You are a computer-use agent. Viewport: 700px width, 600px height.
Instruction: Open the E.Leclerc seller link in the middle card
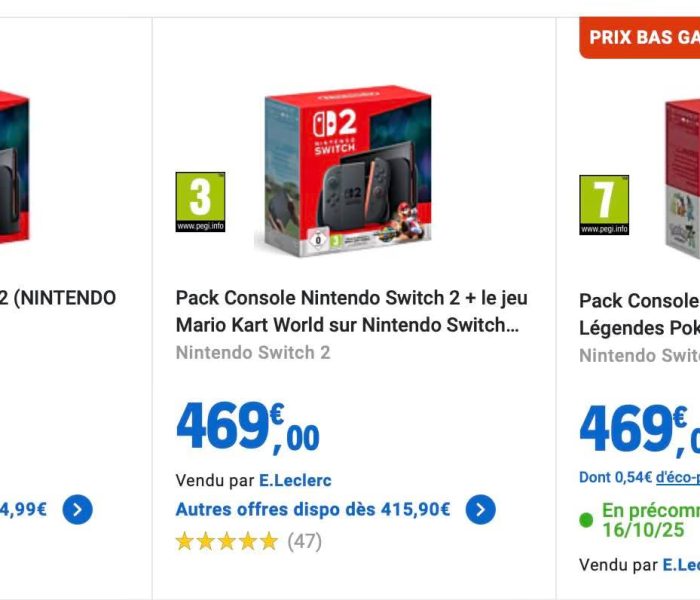tap(296, 481)
